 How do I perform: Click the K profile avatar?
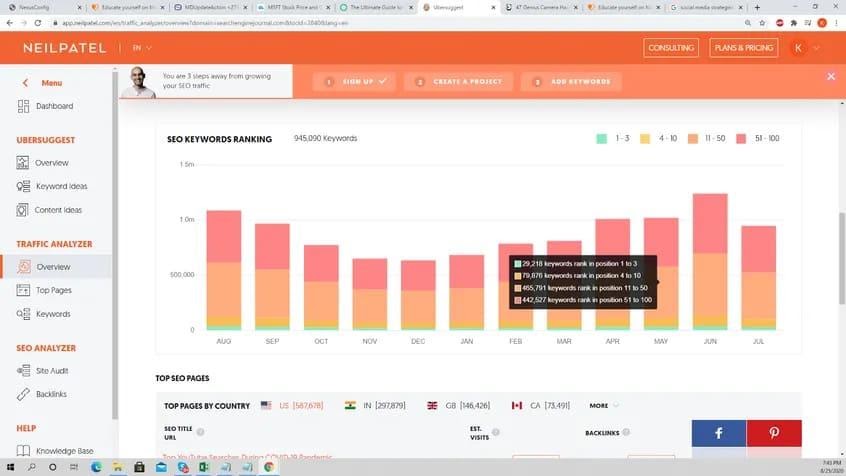(x=798, y=48)
